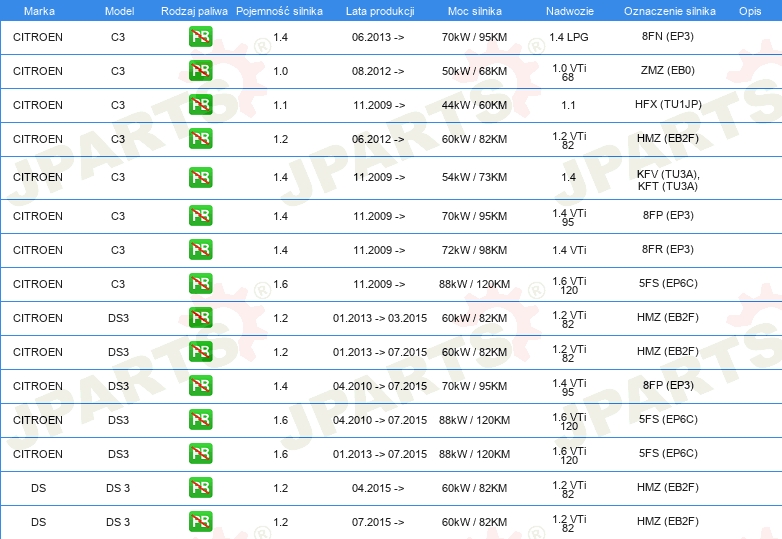Click the fuel icon in the C3 8FP (EP3) row
The height and width of the screenshot is (539, 782).
coord(200,215)
